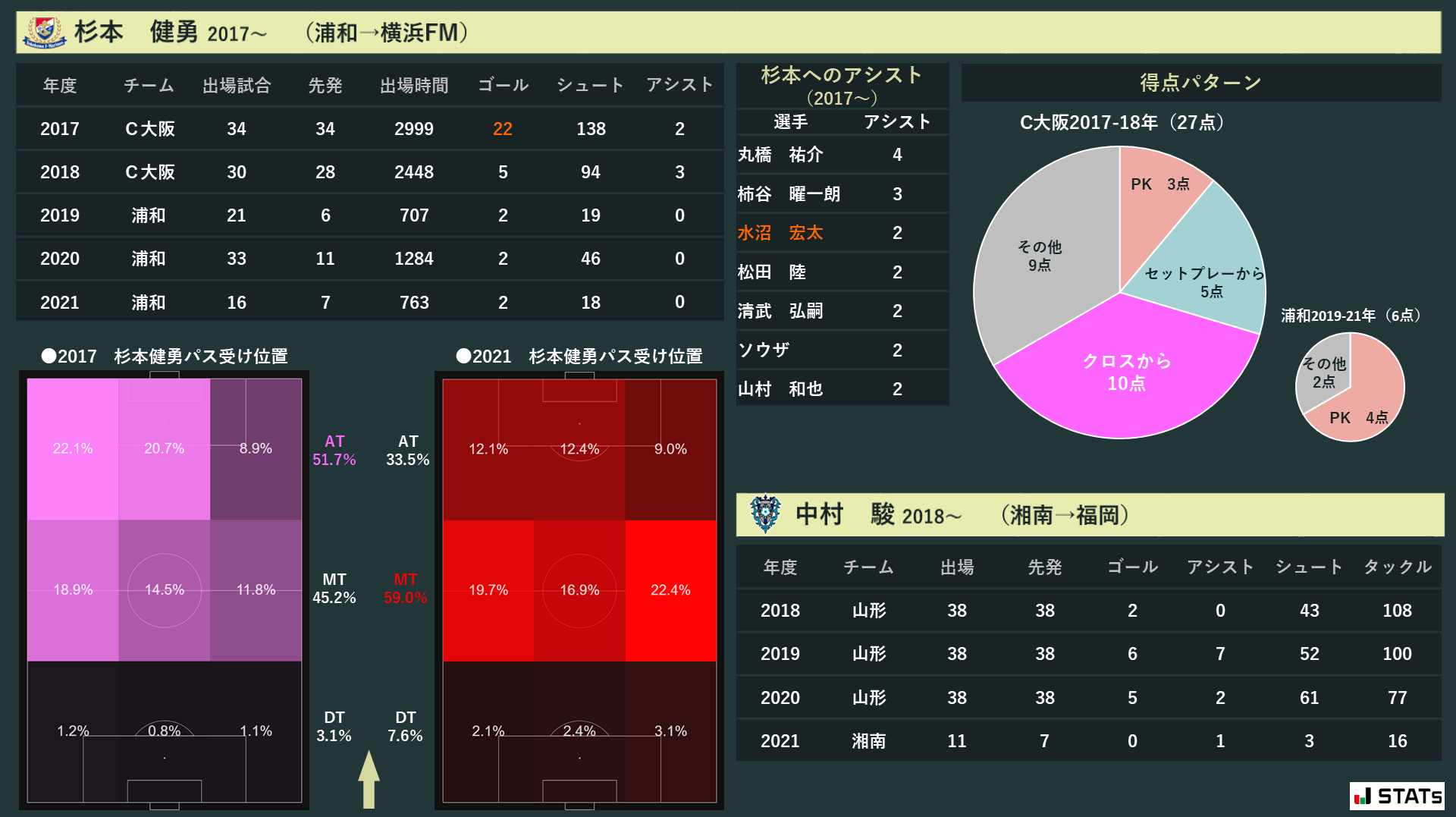Click the 12.4% zone on 2021 pitch
1456x817 pixels.
tap(579, 449)
